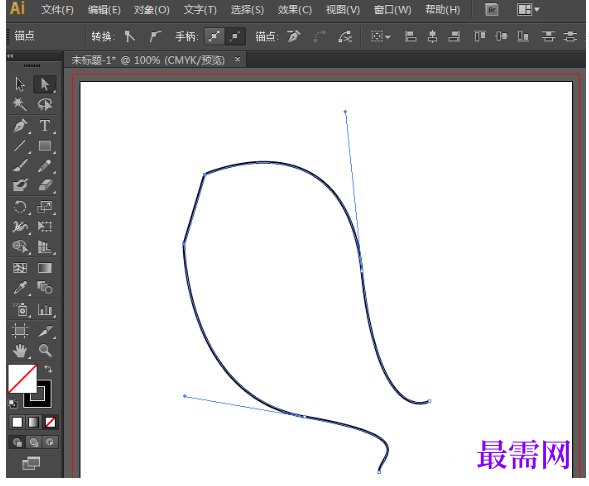Open the 效果(C) menu
589x486 pixels.
(294, 10)
